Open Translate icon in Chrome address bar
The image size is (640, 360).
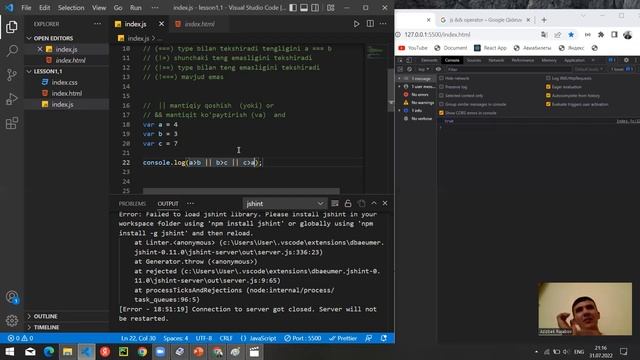[x=544, y=35]
